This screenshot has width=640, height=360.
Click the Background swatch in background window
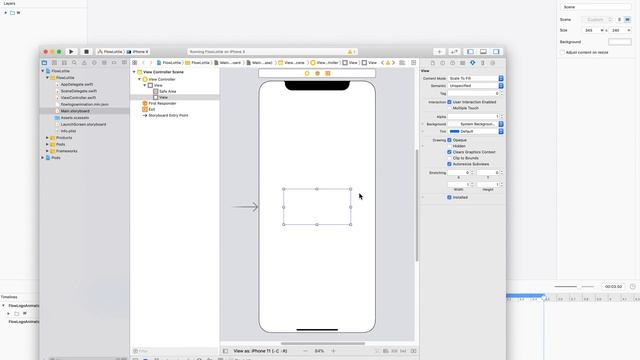620,42
